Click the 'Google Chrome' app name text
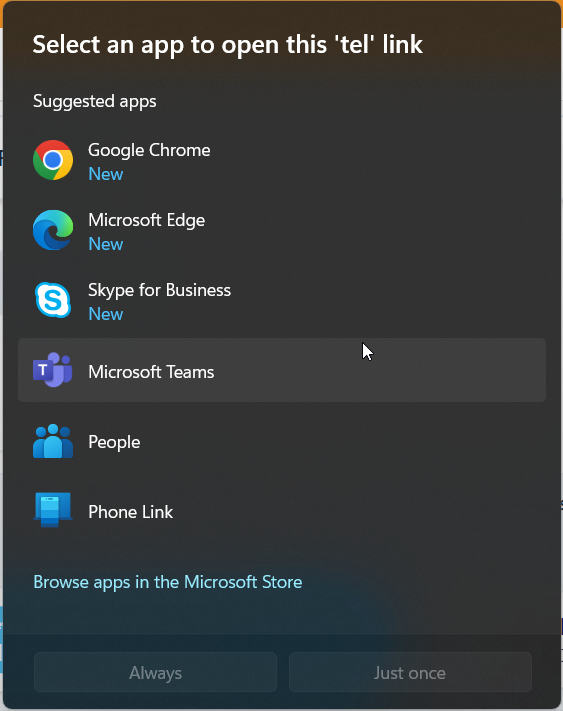Image resolution: width=563 pixels, height=711 pixels. [149, 151]
